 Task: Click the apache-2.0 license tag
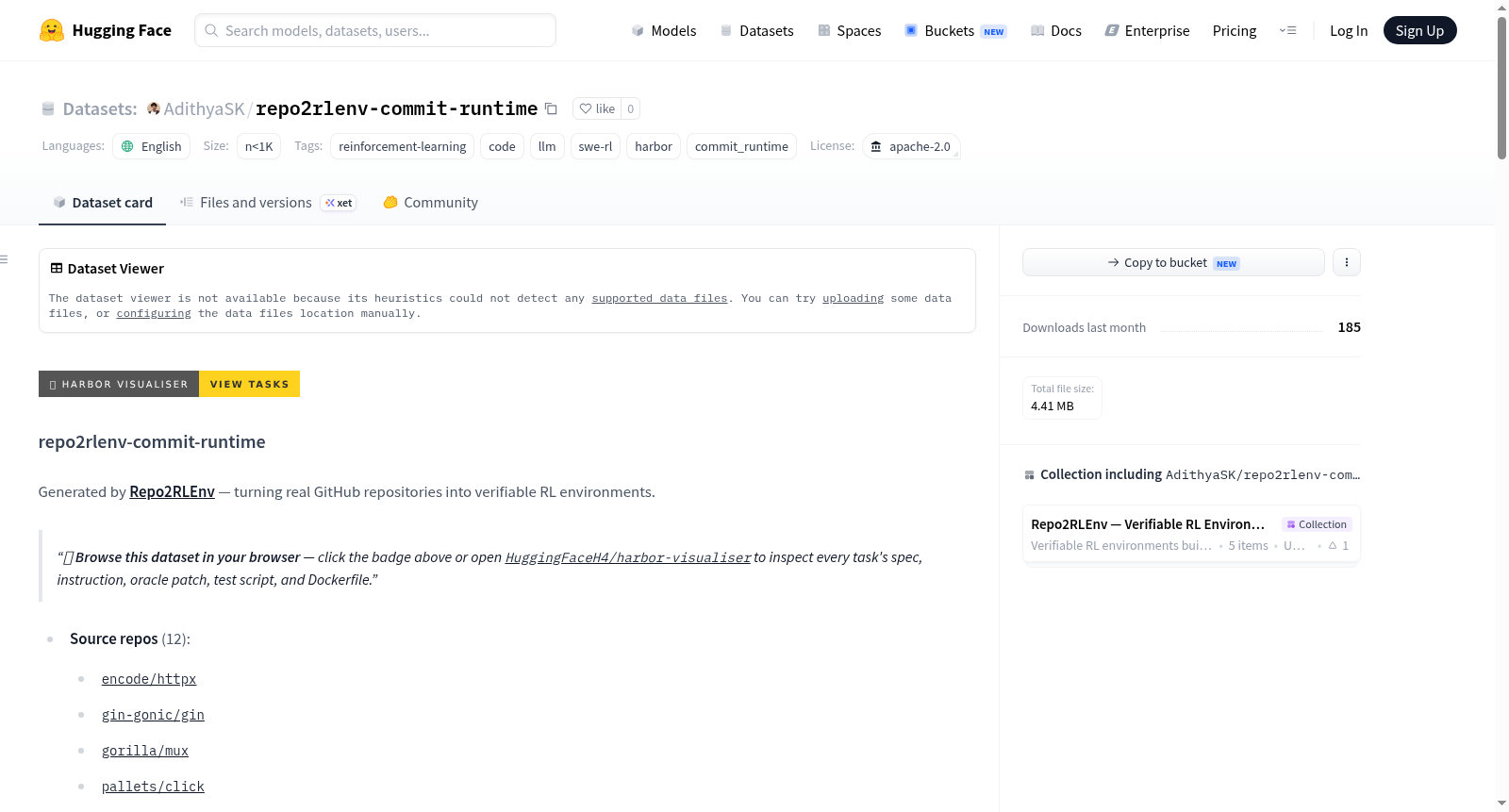tap(911, 146)
